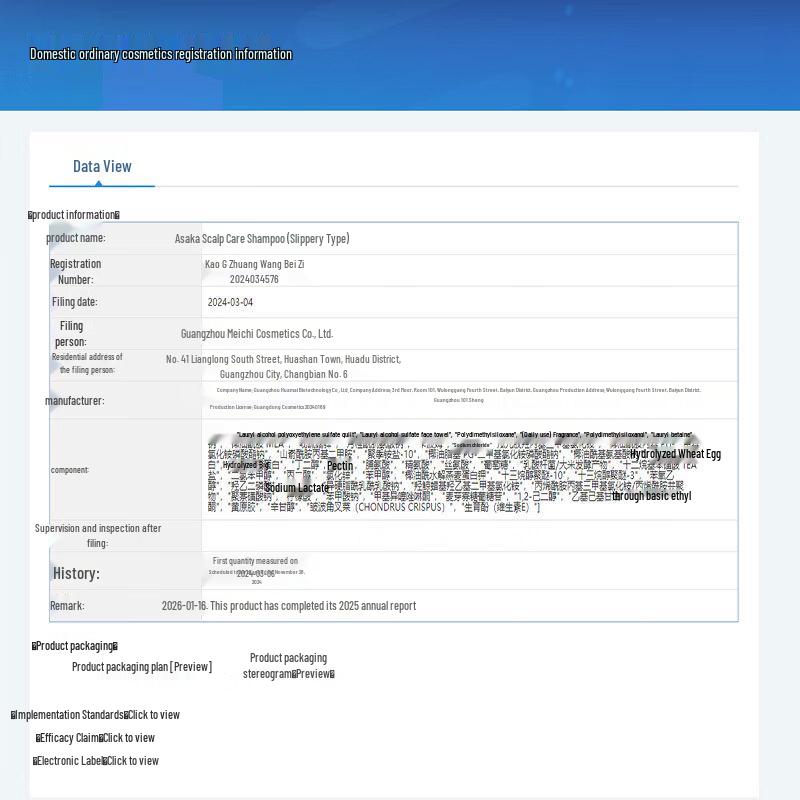The image size is (800, 800).
Task: Click the filing date value '2024-03-04'
Action: (x=230, y=302)
